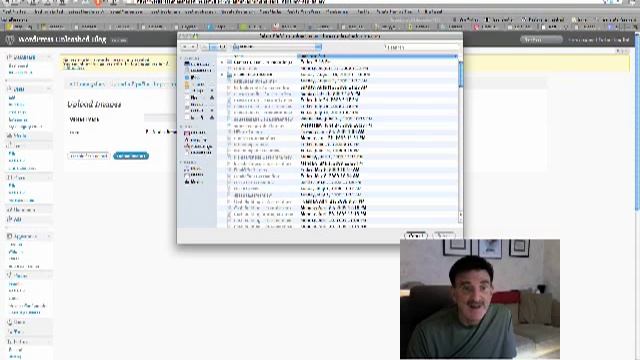Click the white button left of the blue upload button

(89, 156)
